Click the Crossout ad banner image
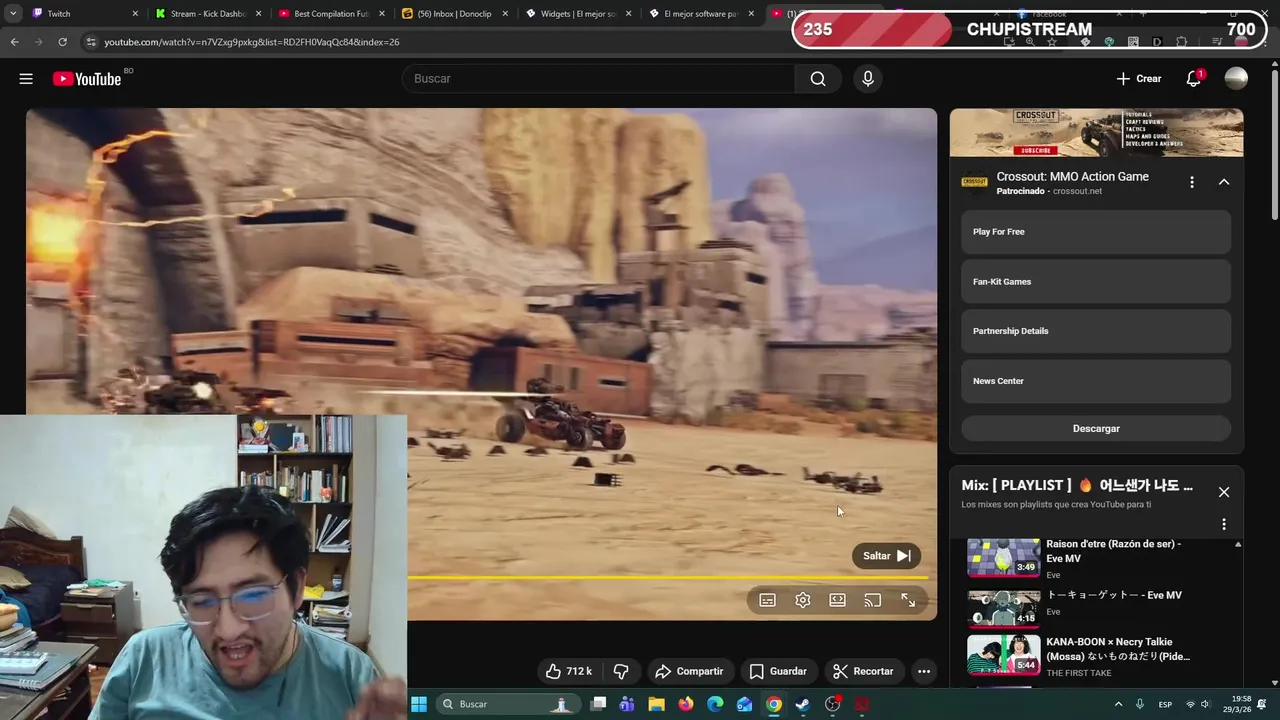 pyautogui.click(x=1096, y=132)
